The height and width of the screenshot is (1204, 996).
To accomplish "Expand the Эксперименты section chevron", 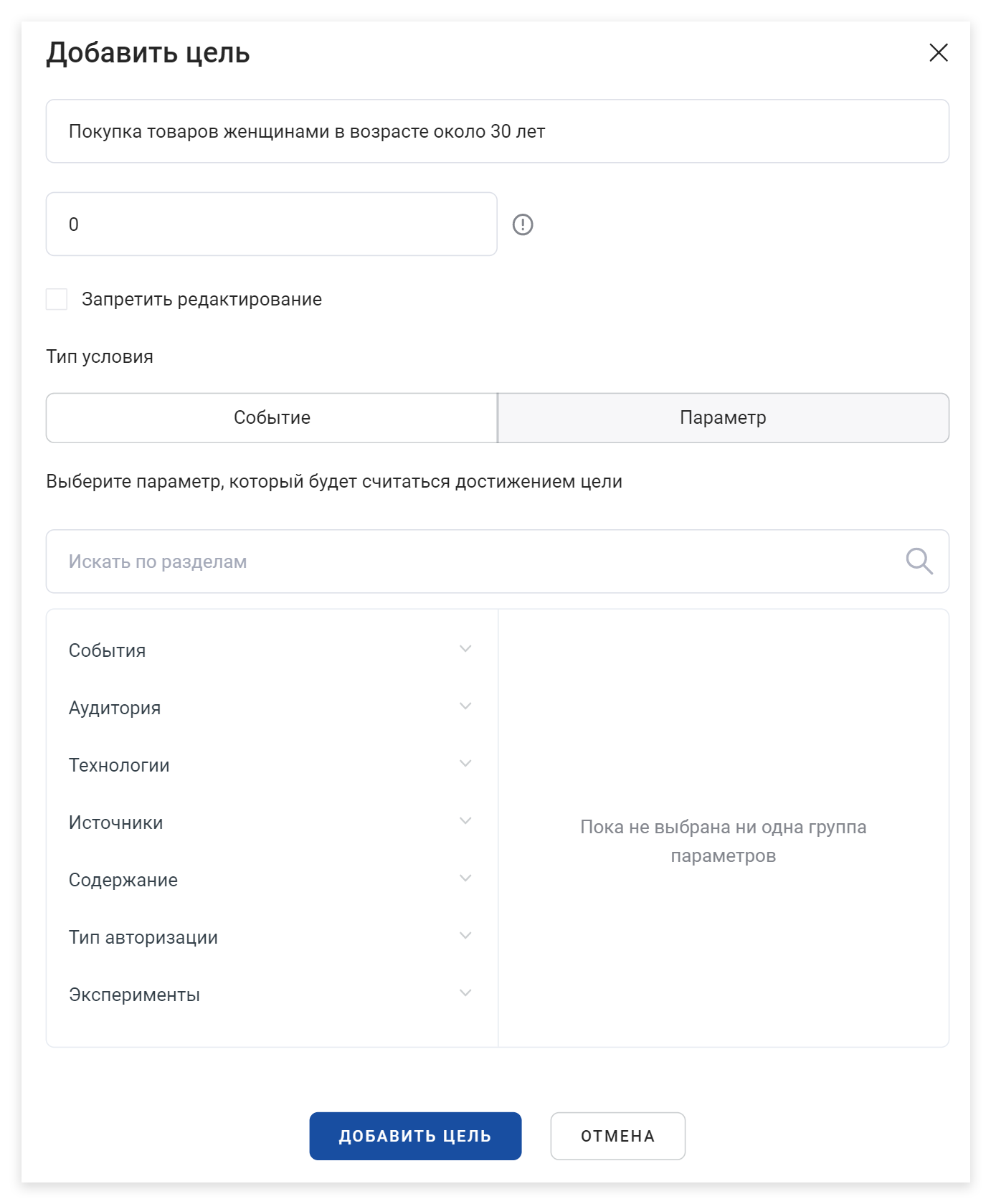I will tap(465, 993).
